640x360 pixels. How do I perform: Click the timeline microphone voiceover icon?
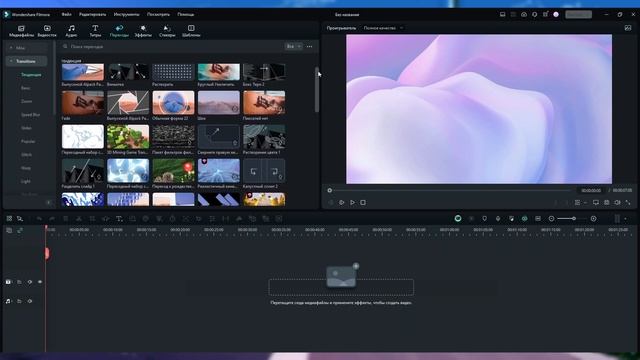[498, 219]
